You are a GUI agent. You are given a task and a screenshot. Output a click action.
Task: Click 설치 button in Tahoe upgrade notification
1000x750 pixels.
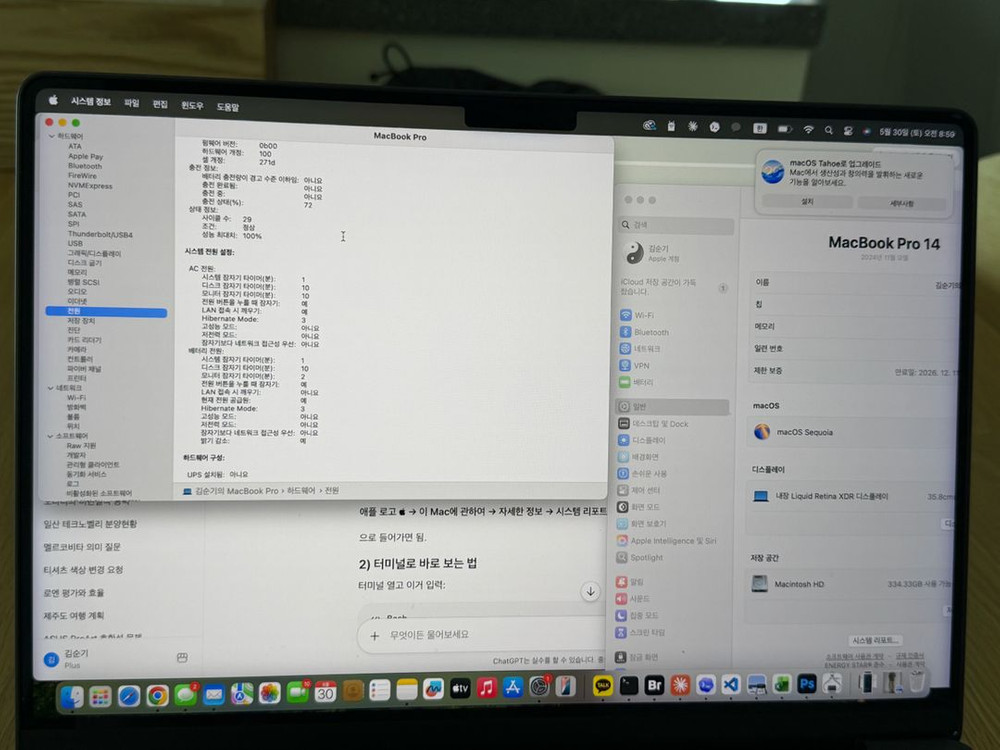pyautogui.click(x=807, y=202)
